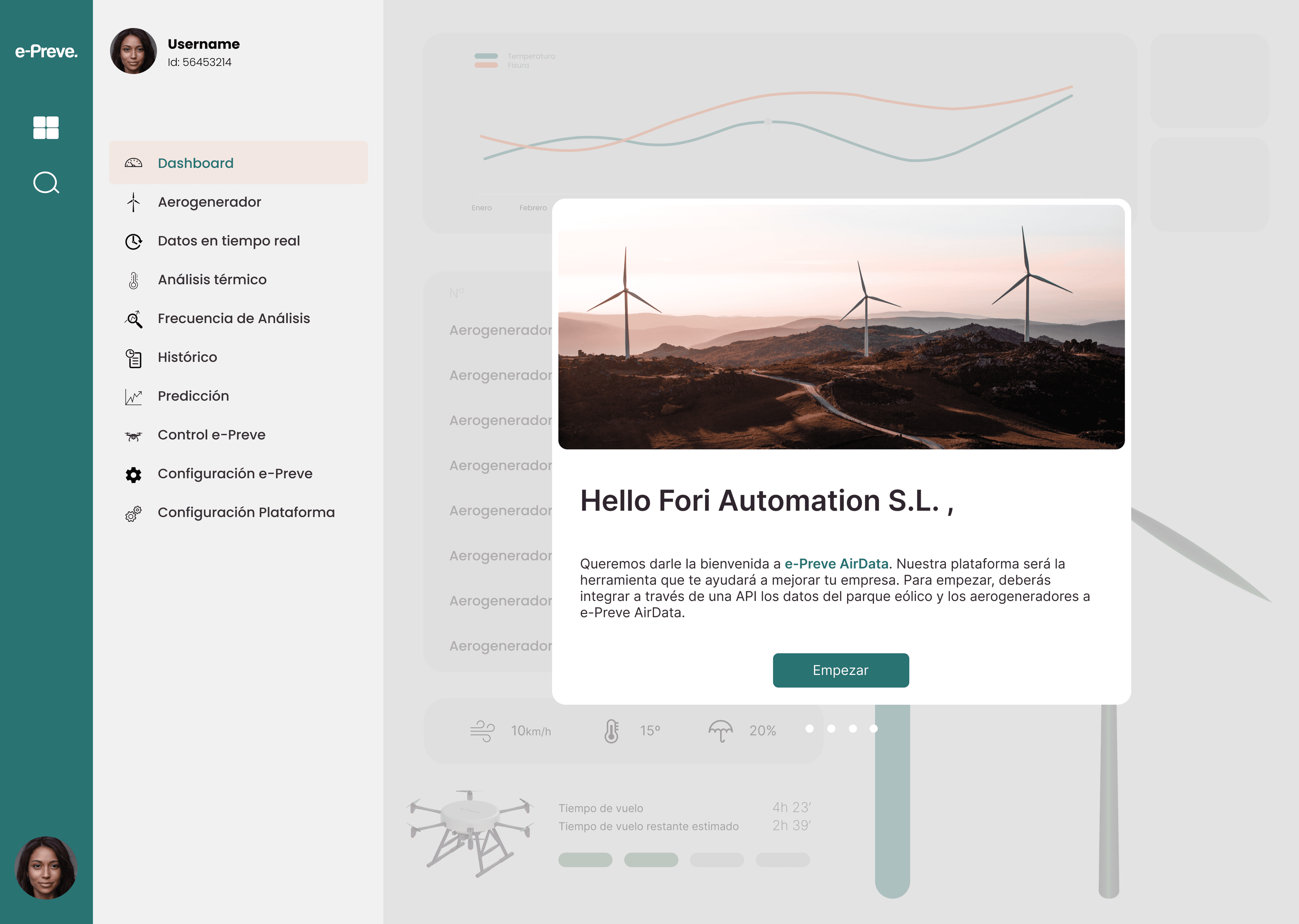Image resolution: width=1299 pixels, height=924 pixels.
Task: Click the Fisura legend swatch
Action: pyautogui.click(x=486, y=65)
